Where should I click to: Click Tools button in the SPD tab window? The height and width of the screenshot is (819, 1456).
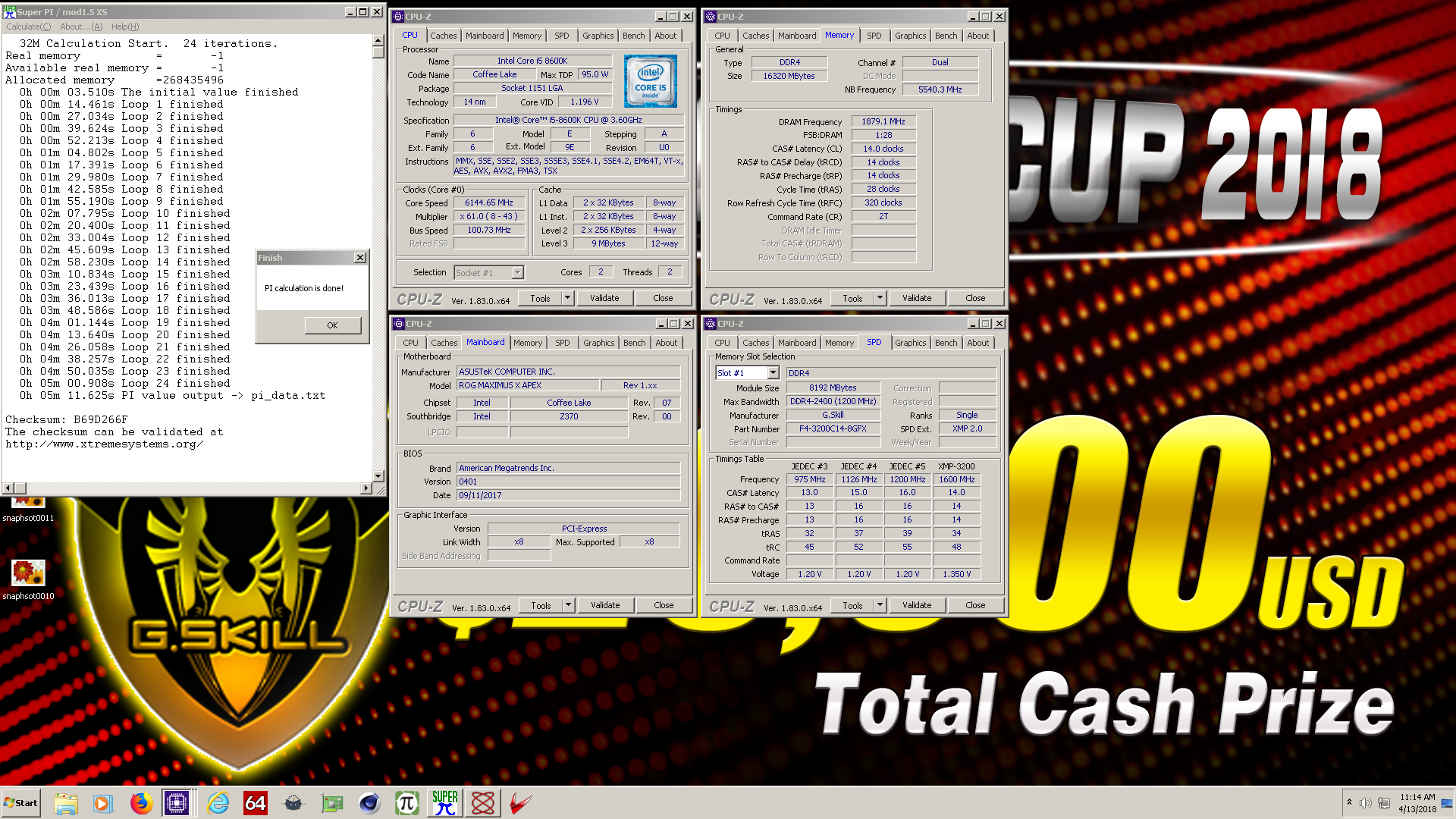coord(852,605)
